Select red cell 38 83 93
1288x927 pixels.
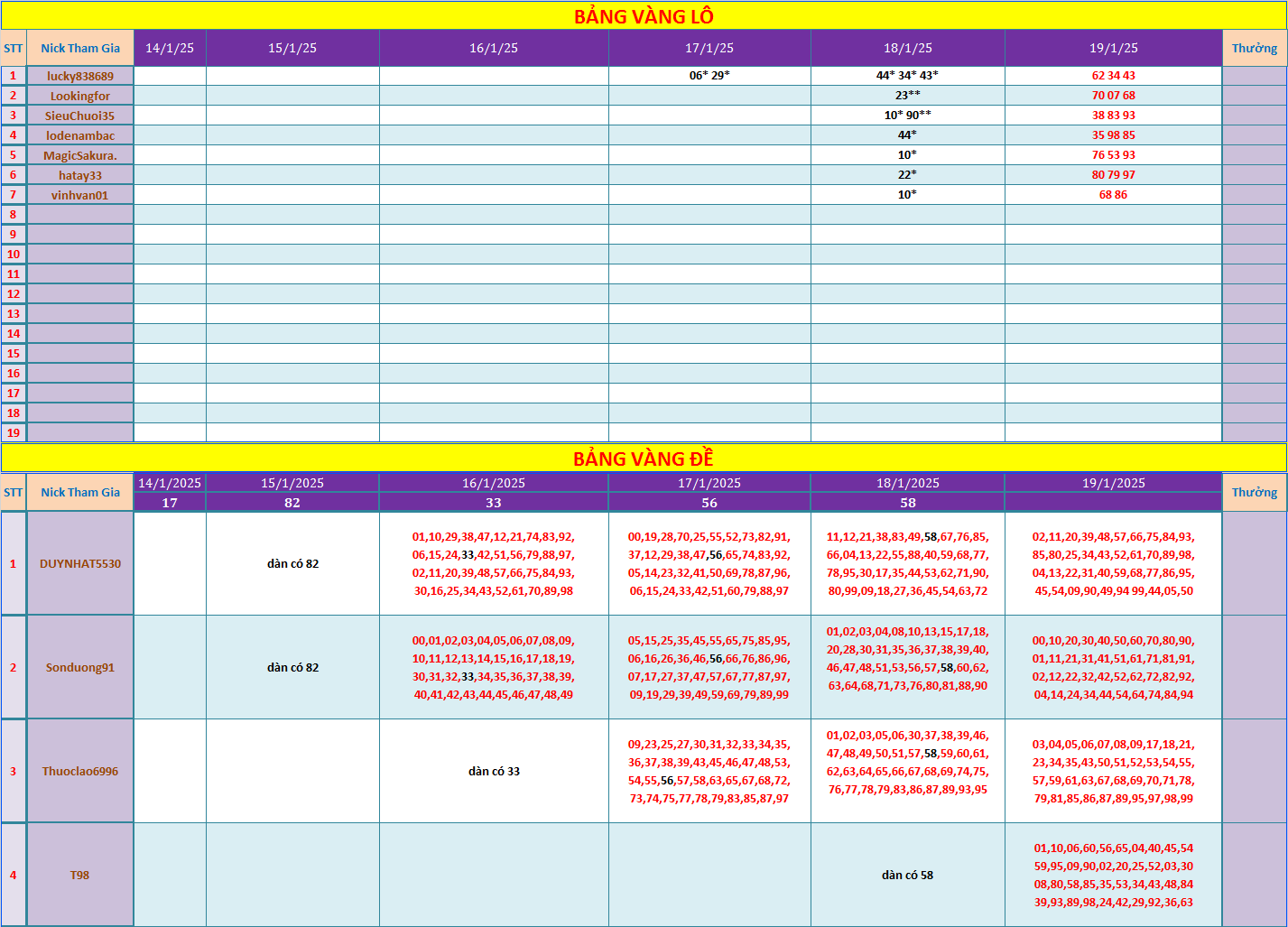click(x=1114, y=116)
